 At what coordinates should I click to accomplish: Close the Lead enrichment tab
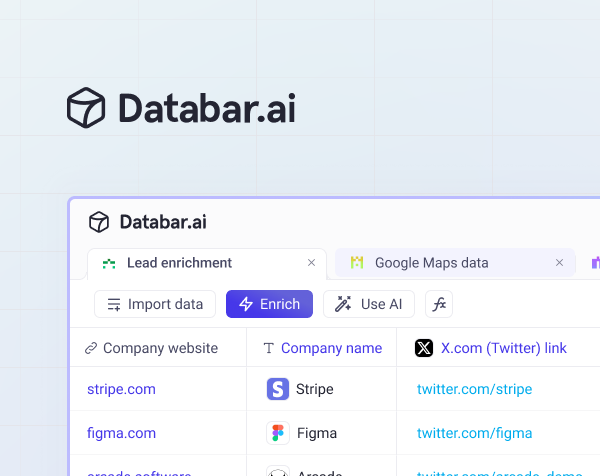[311, 263]
